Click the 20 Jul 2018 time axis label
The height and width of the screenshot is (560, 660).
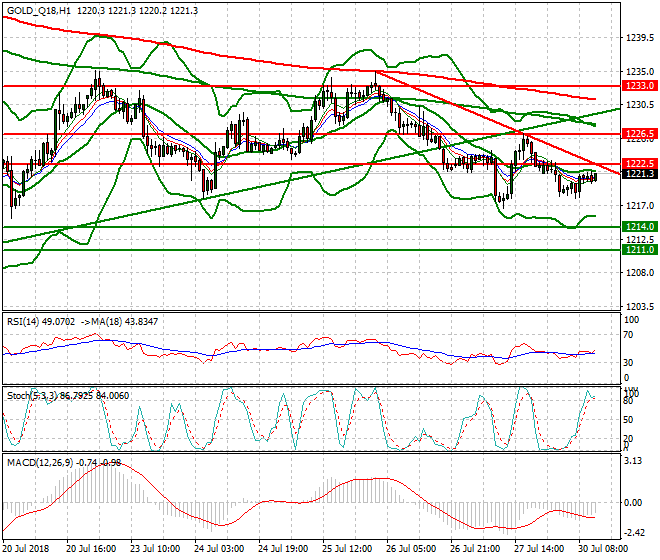(x=26, y=549)
